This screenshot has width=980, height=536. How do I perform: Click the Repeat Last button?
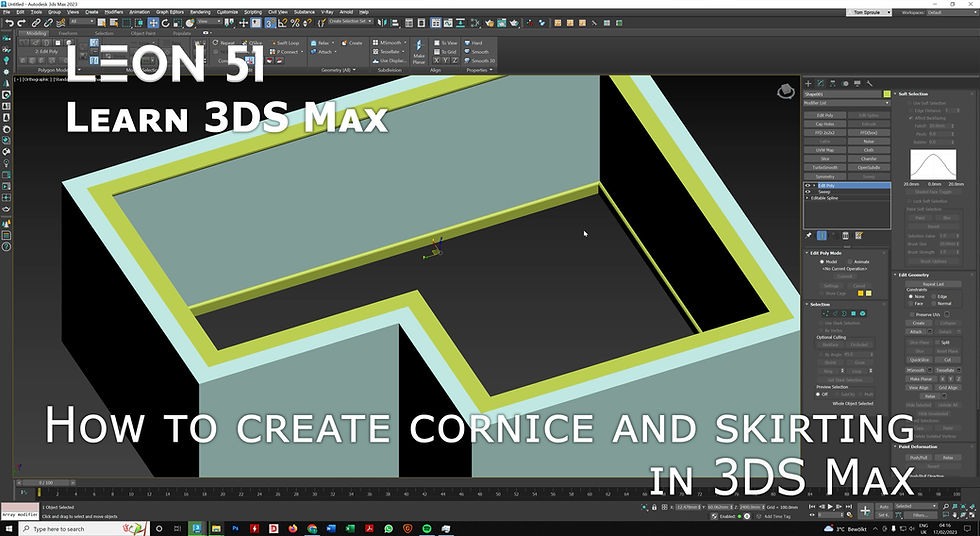click(x=933, y=284)
